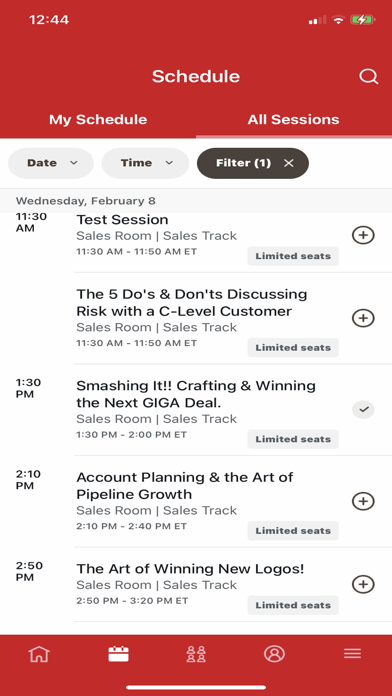Add Test Session with plus icon
The width and height of the screenshot is (392, 696).
(x=363, y=235)
